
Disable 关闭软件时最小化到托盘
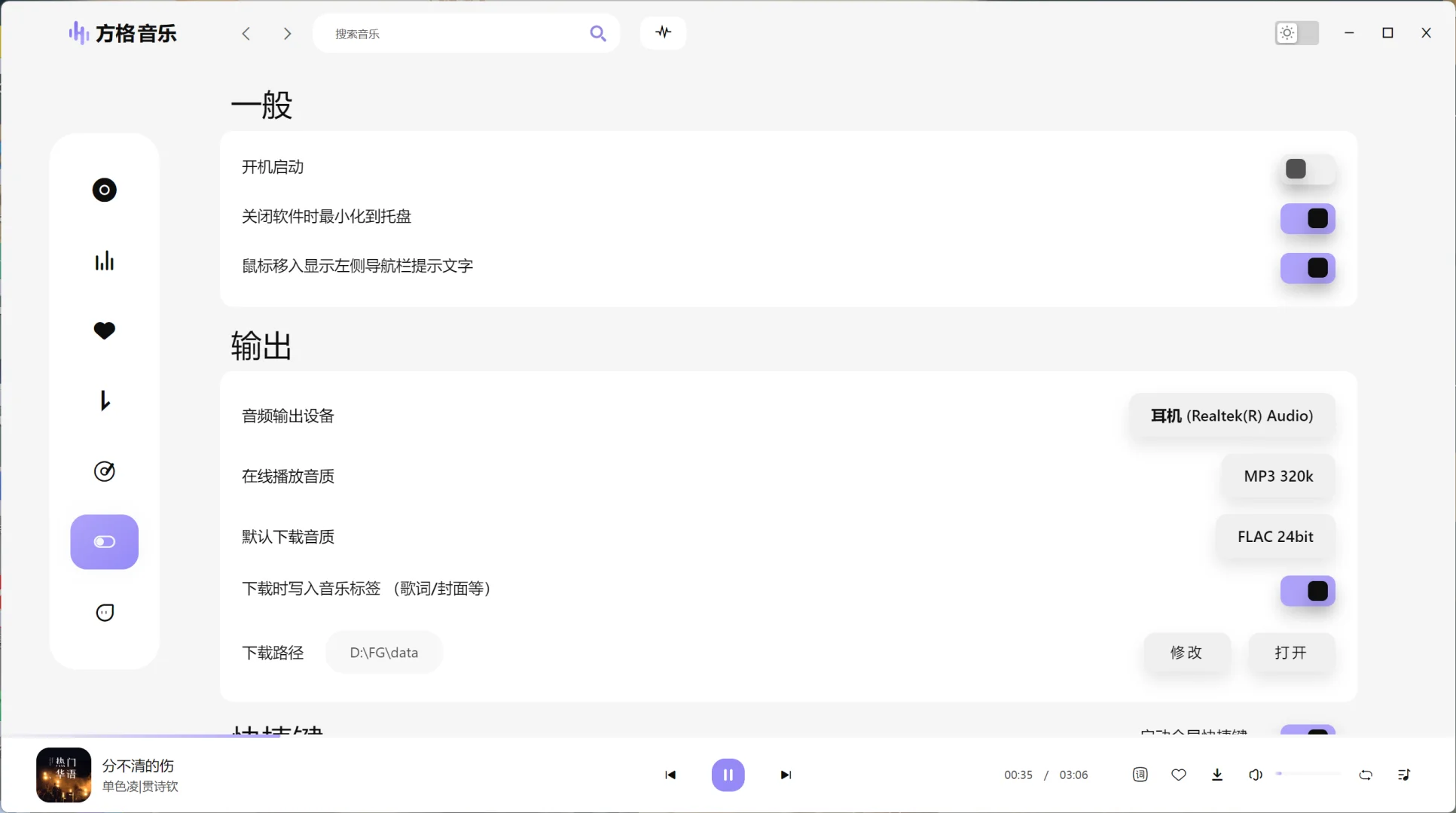coord(1308,218)
